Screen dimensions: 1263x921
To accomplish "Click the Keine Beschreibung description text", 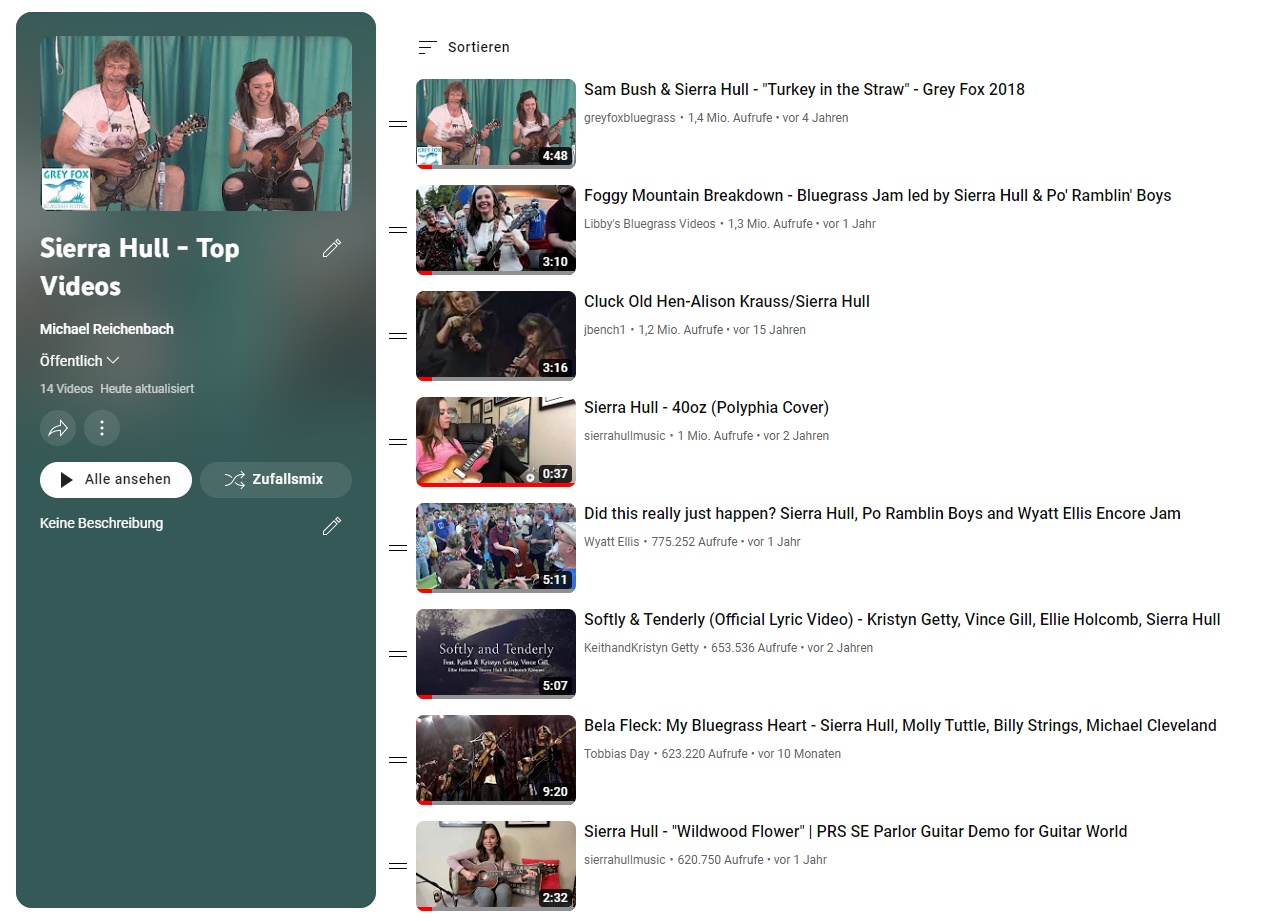I will (x=101, y=523).
